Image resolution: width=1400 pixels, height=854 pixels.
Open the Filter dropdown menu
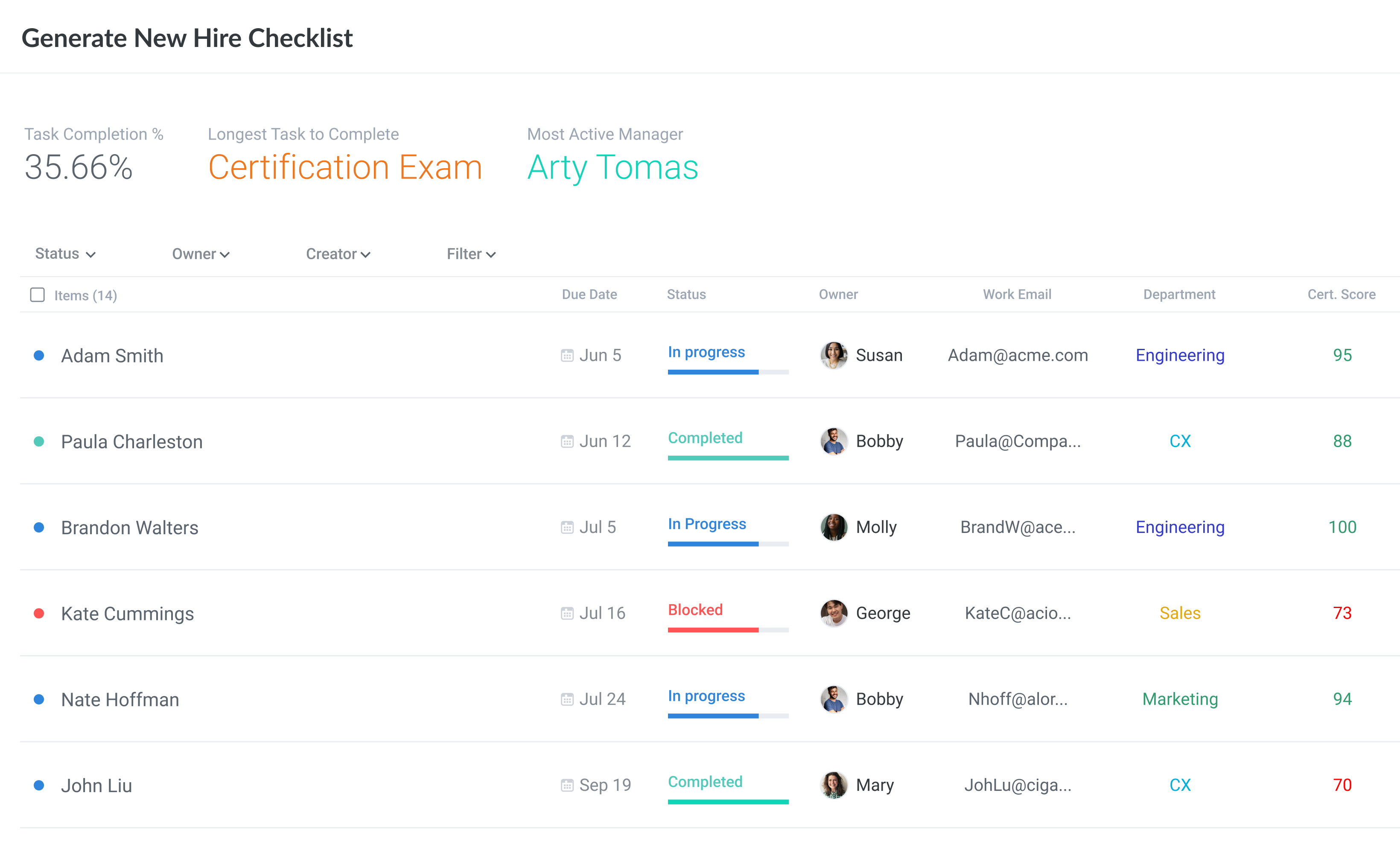pyautogui.click(x=471, y=254)
